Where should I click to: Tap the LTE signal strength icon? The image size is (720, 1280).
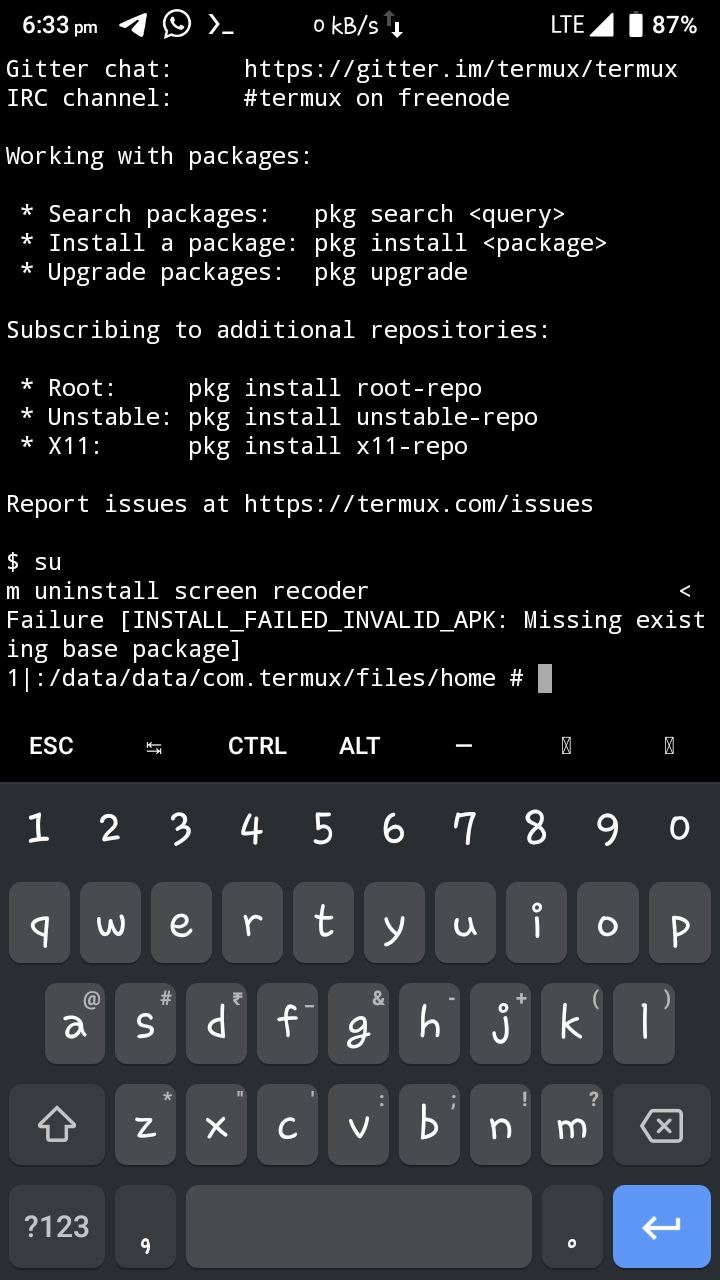602,25
